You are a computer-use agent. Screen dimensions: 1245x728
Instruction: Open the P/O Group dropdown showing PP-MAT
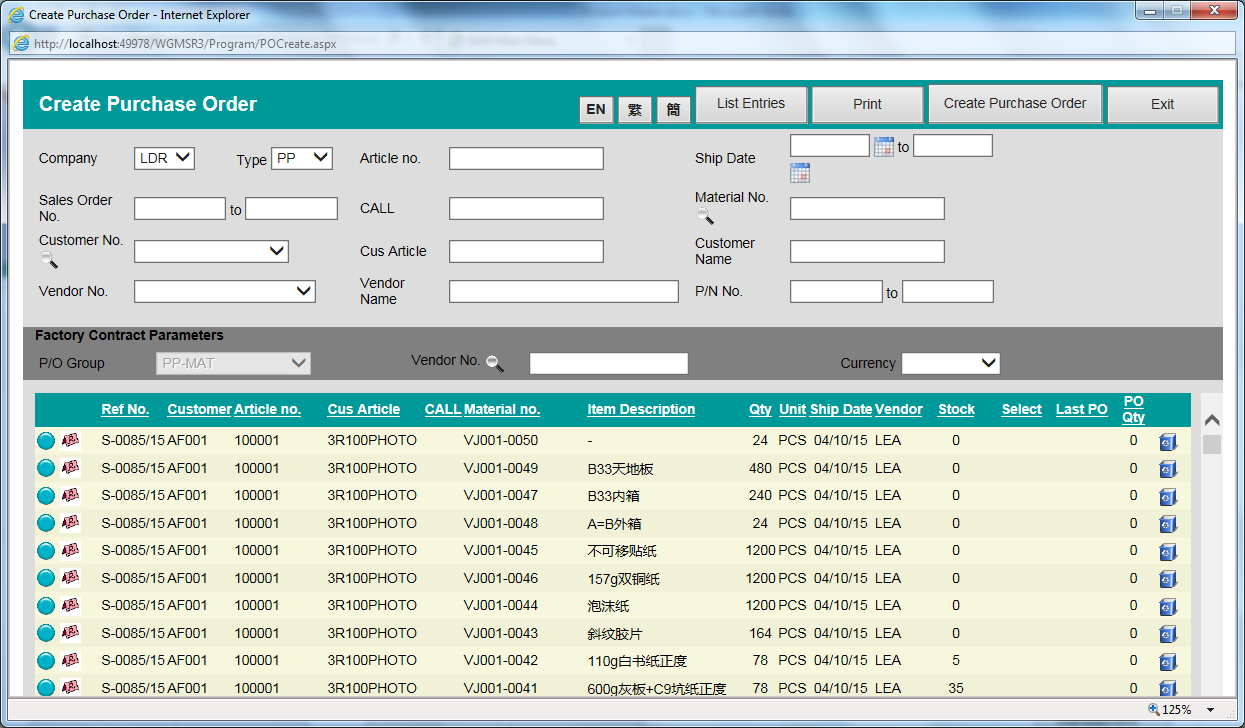233,363
